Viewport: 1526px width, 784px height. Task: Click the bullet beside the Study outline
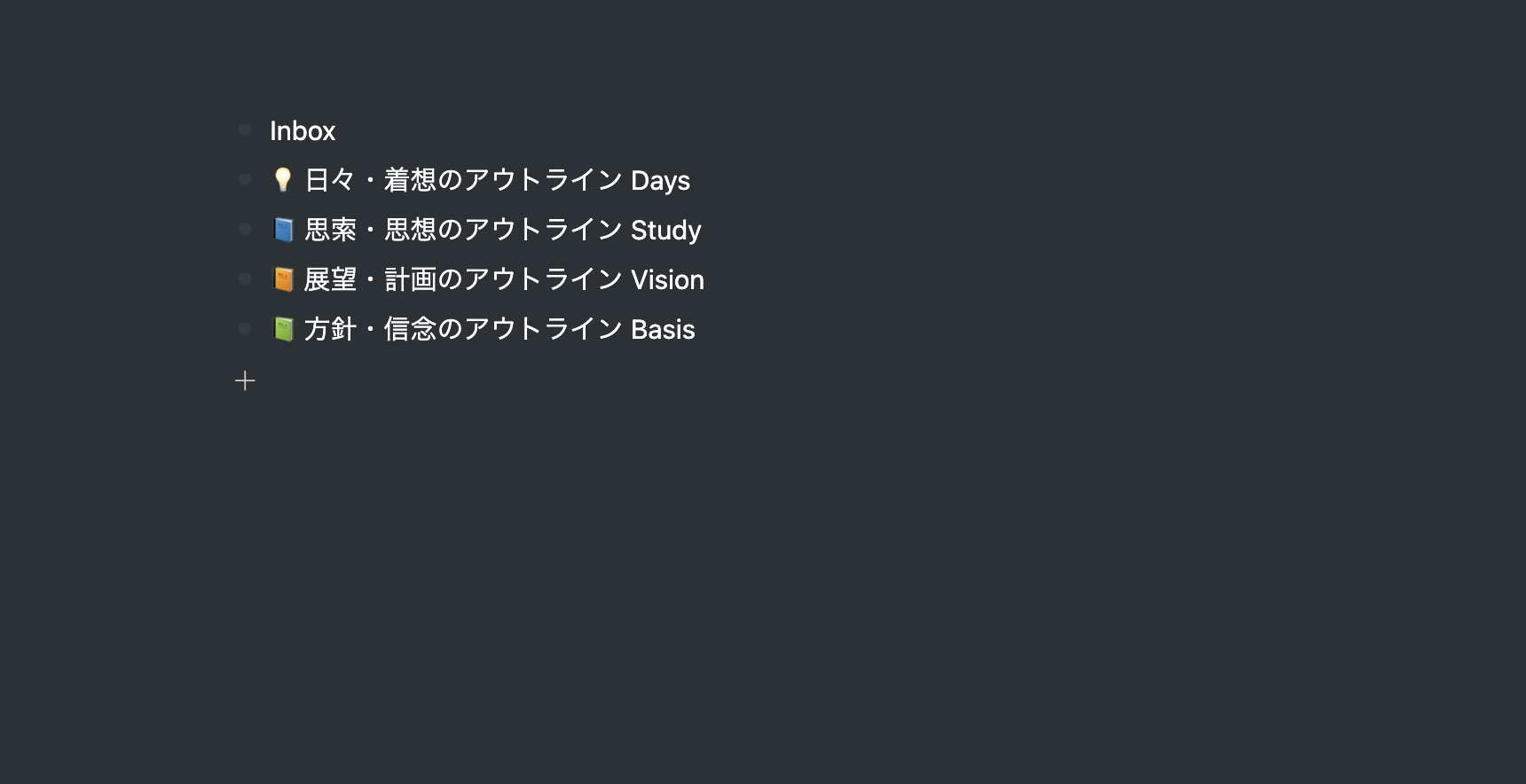tap(245, 228)
